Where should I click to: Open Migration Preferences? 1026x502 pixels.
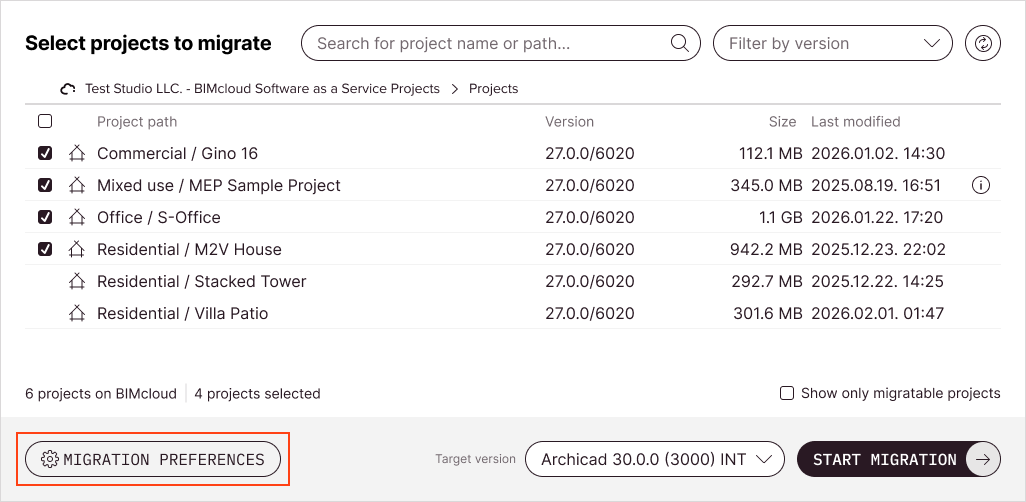click(x=152, y=459)
